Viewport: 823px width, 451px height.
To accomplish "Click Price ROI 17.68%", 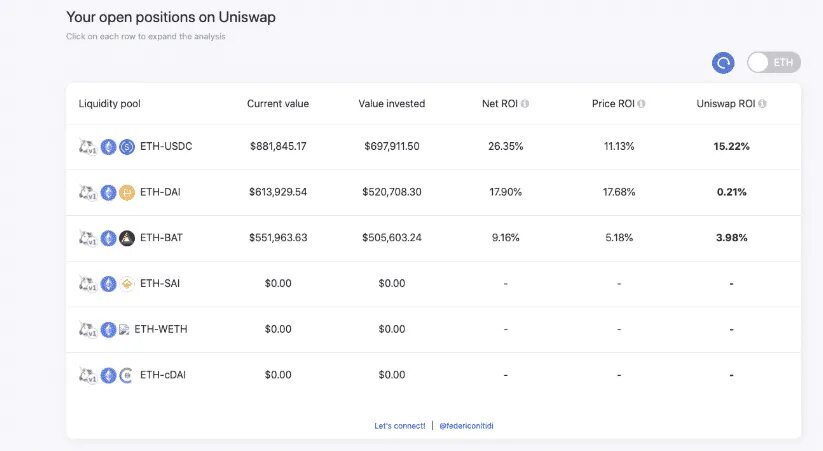I will point(619,192).
